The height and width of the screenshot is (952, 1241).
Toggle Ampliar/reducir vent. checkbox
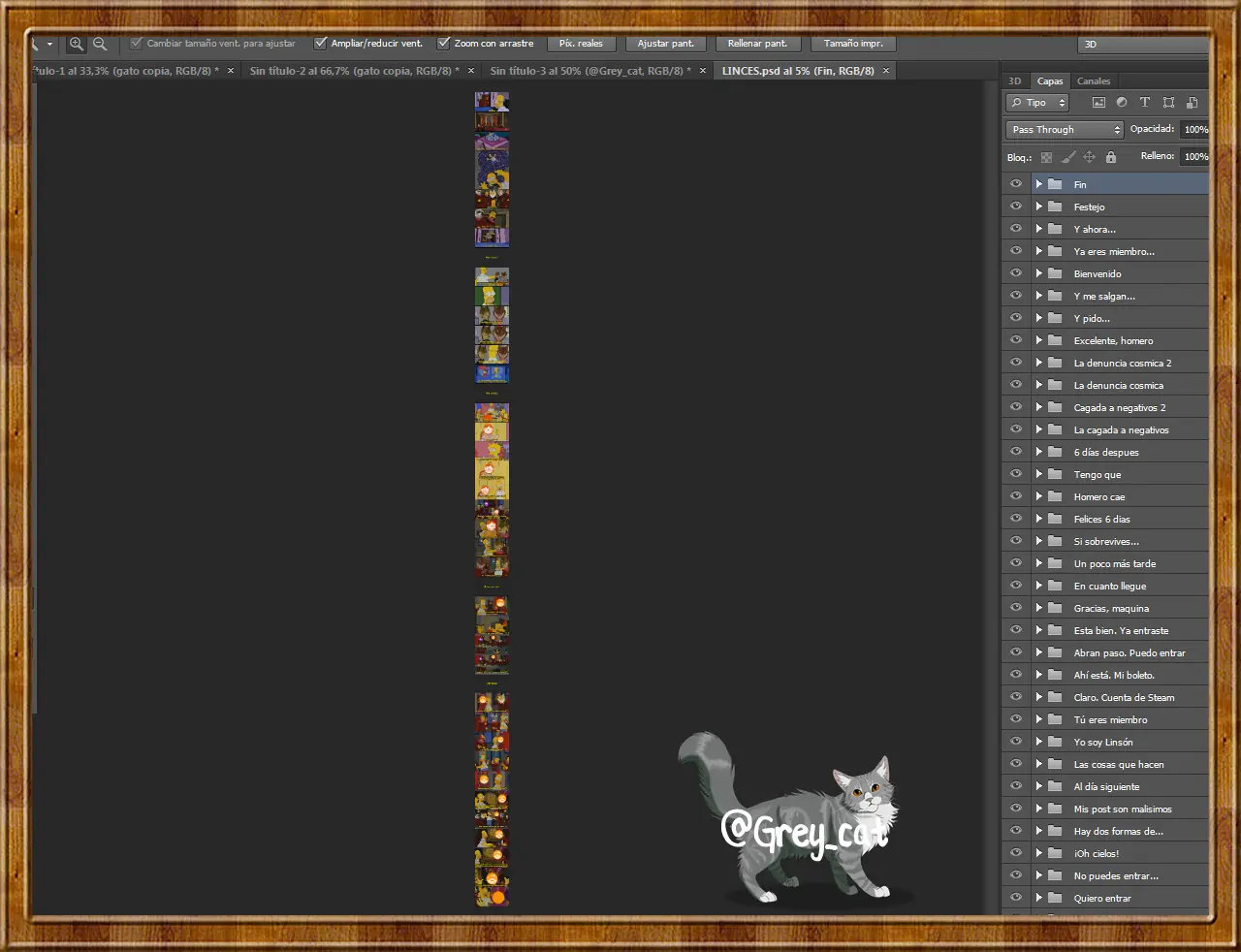(320, 44)
